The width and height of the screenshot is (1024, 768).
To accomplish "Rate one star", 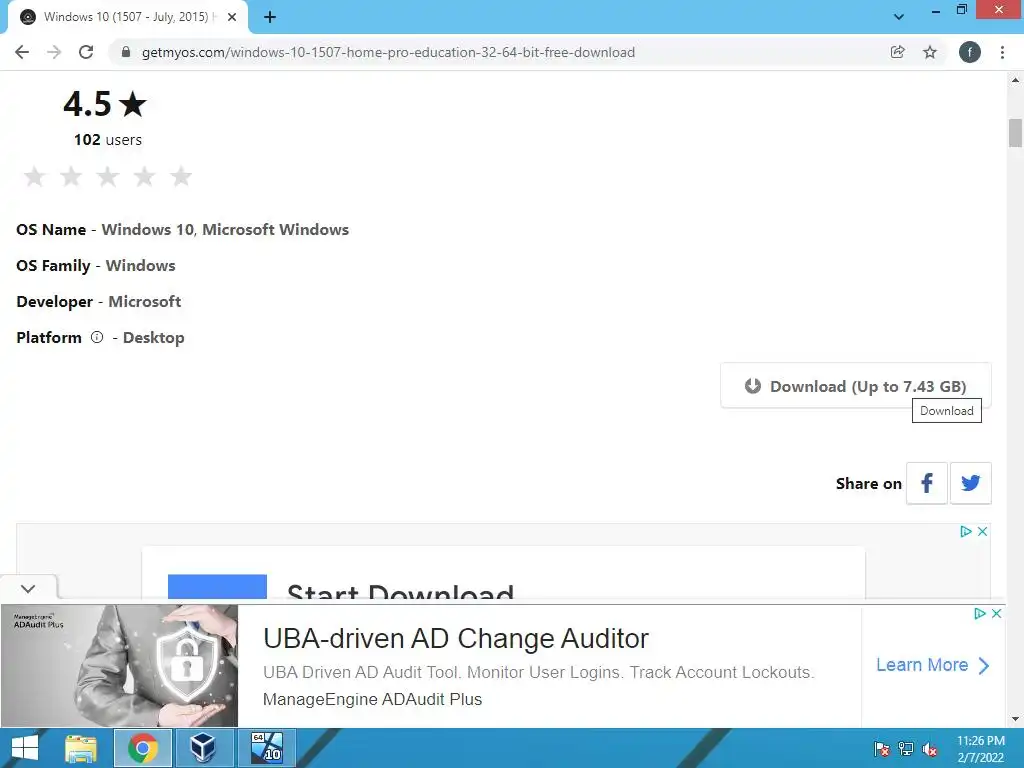I will pos(34,176).
